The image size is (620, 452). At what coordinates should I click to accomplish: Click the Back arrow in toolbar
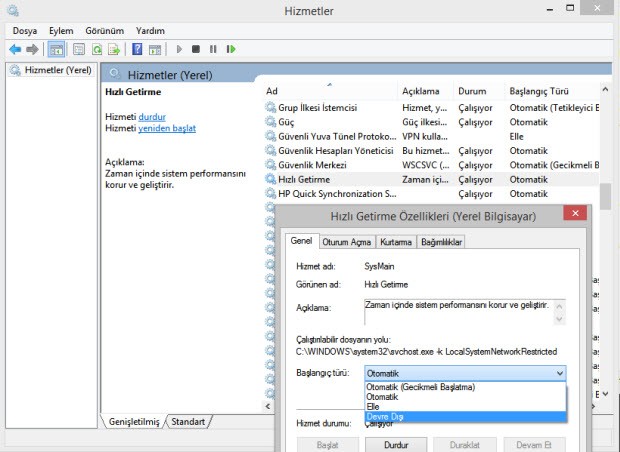[15, 49]
